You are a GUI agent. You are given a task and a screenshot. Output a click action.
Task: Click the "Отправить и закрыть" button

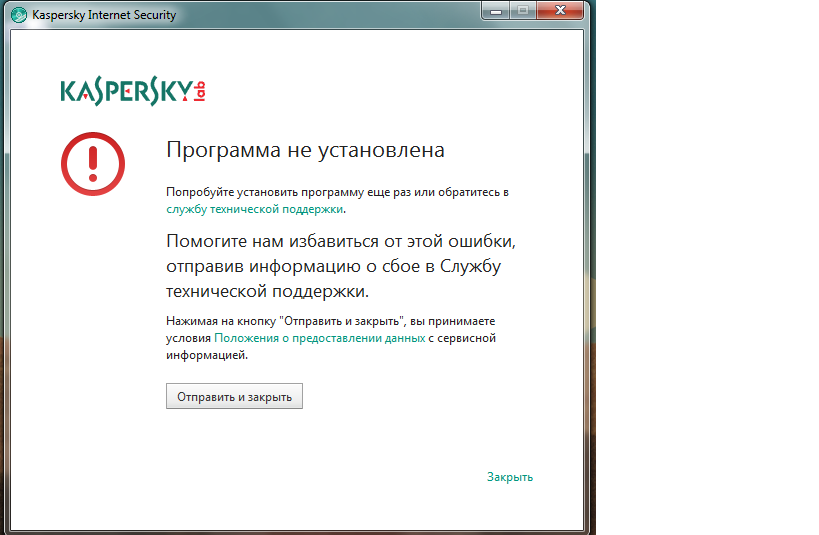(234, 397)
